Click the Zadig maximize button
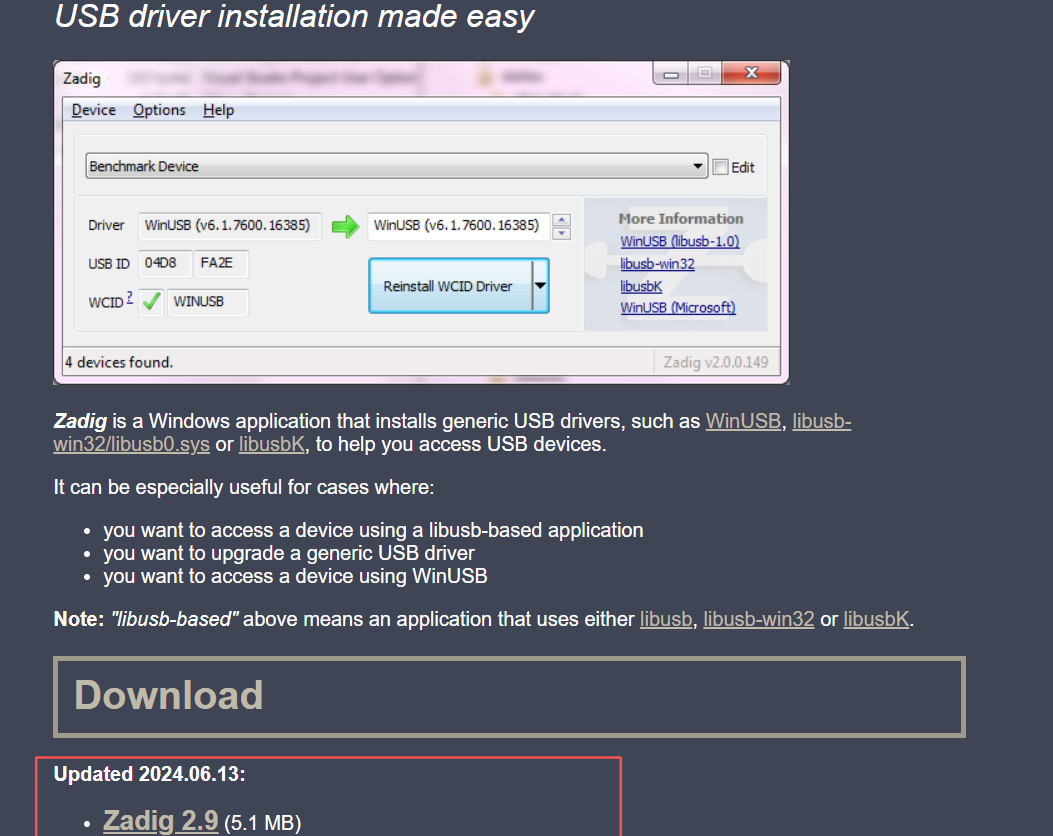 coord(704,73)
